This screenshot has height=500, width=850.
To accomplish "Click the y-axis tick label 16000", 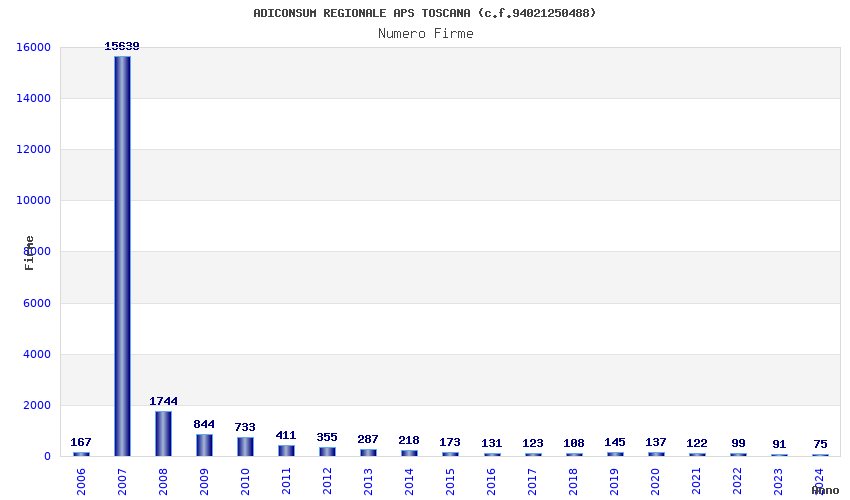I will pyautogui.click(x=34, y=48).
